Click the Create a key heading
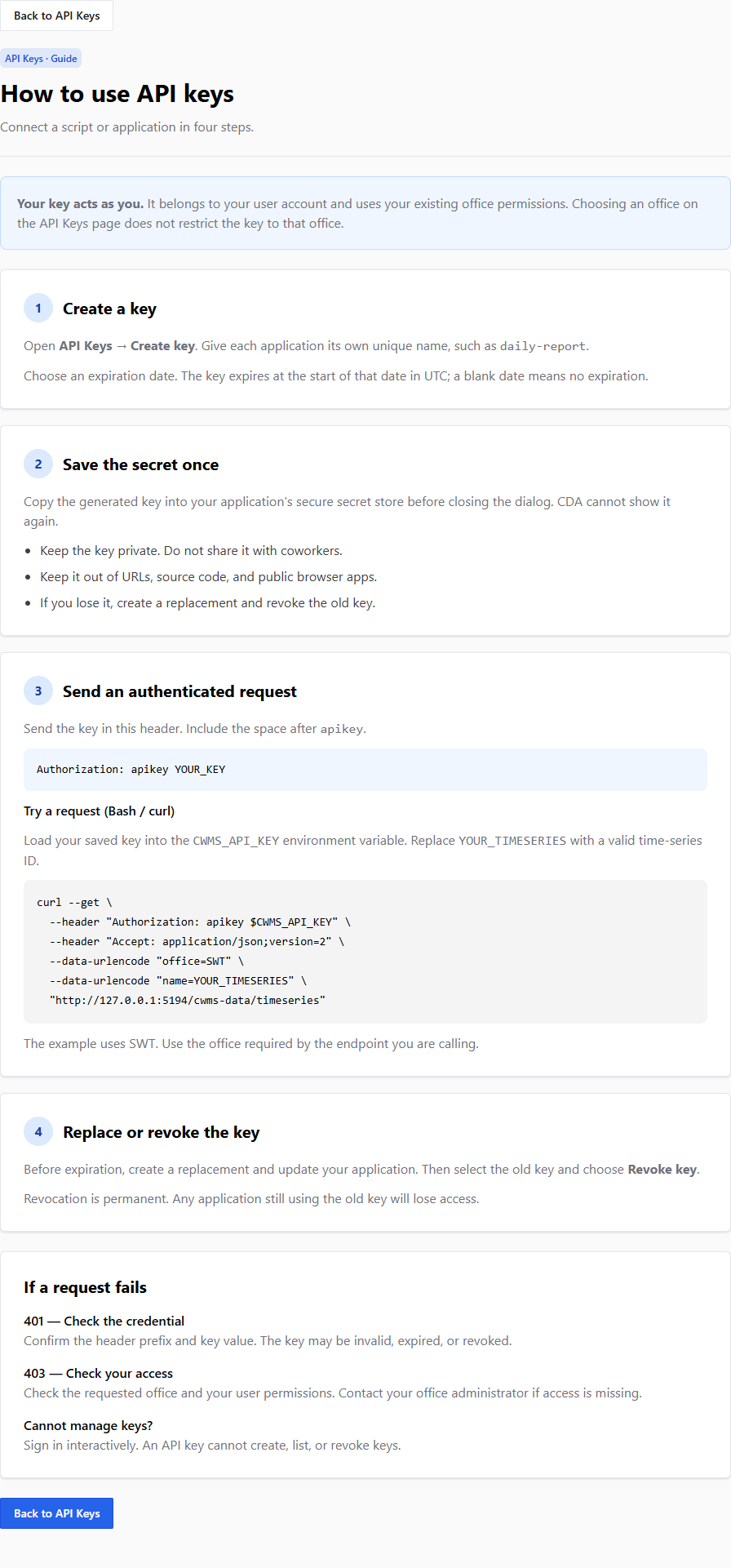 (x=109, y=309)
